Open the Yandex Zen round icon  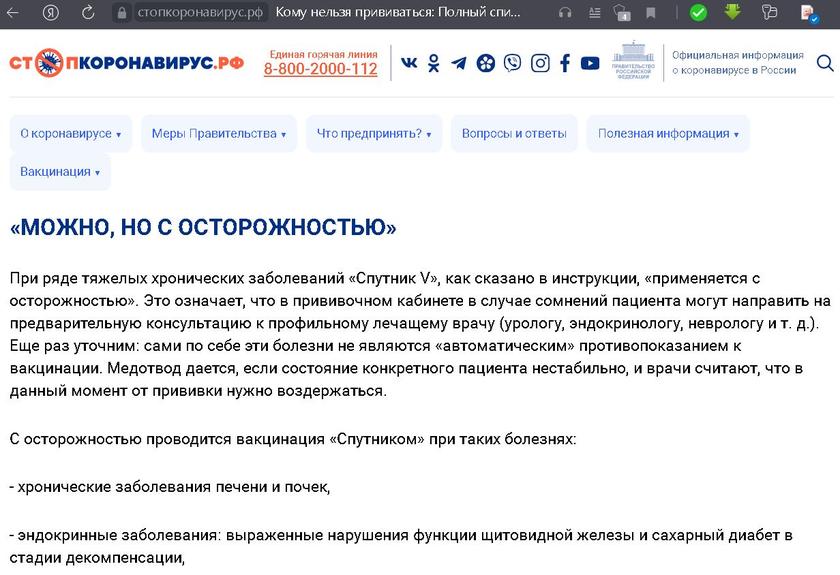tap(486, 63)
